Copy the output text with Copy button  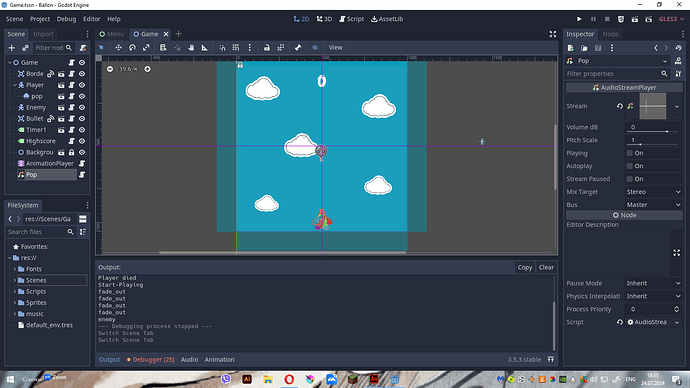pyautogui.click(x=525, y=267)
